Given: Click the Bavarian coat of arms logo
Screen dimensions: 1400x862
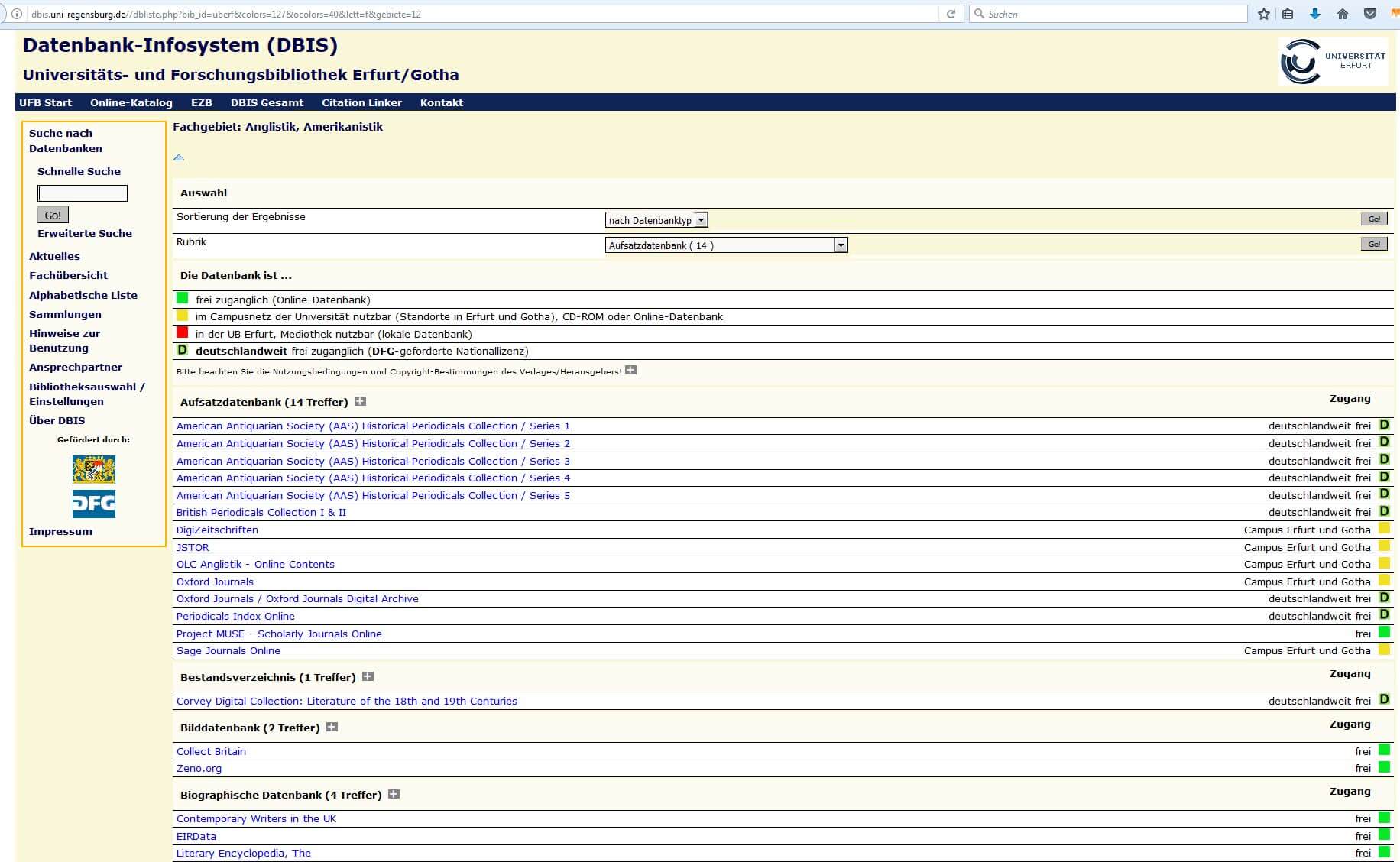Looking at the screenshot, I should click(94, 469).
